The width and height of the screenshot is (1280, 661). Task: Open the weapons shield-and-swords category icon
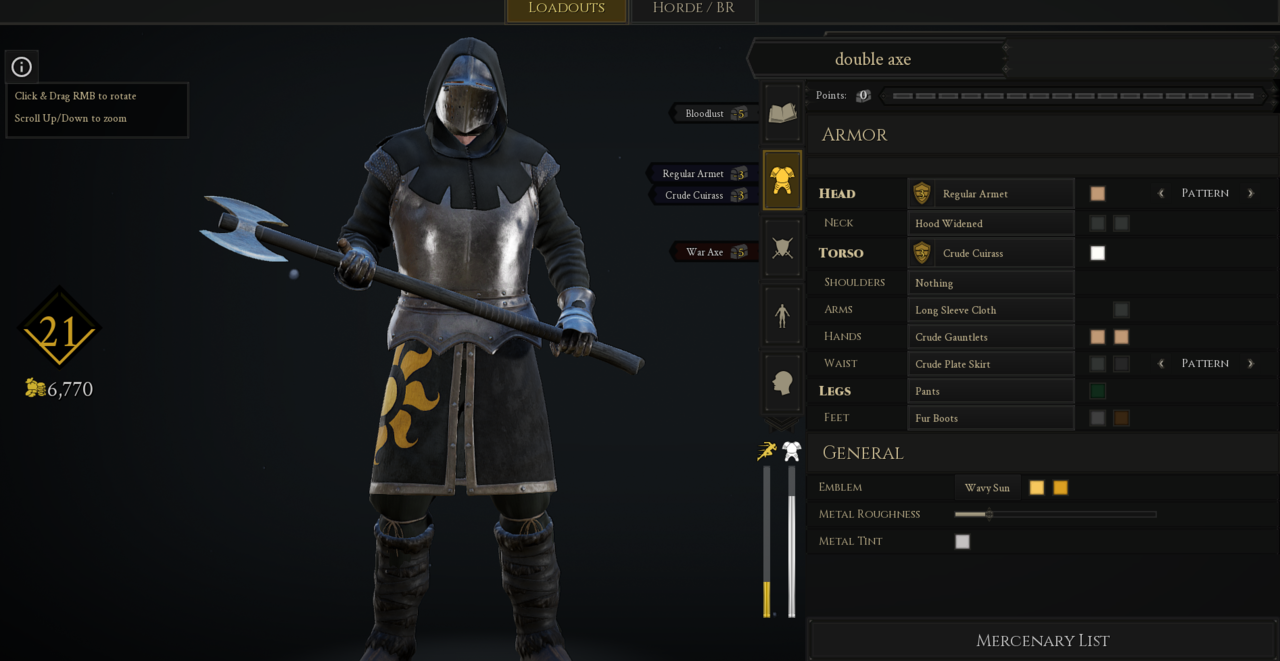pos(782,248)
